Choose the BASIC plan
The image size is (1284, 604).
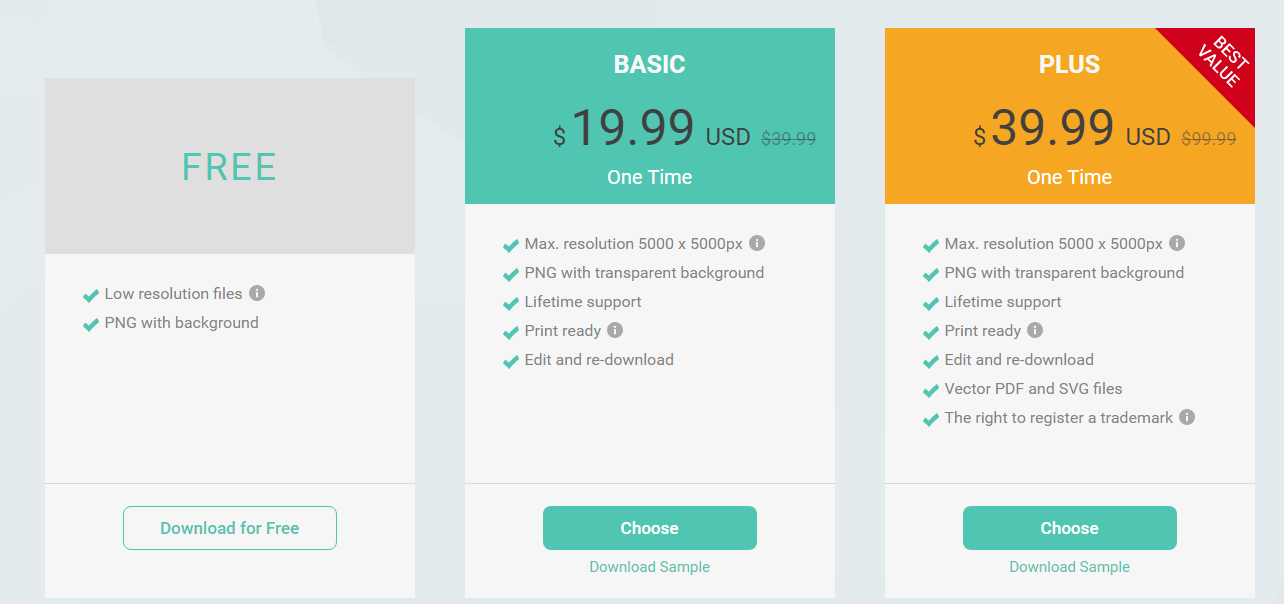pyautogui.click(x=650, y=528)
